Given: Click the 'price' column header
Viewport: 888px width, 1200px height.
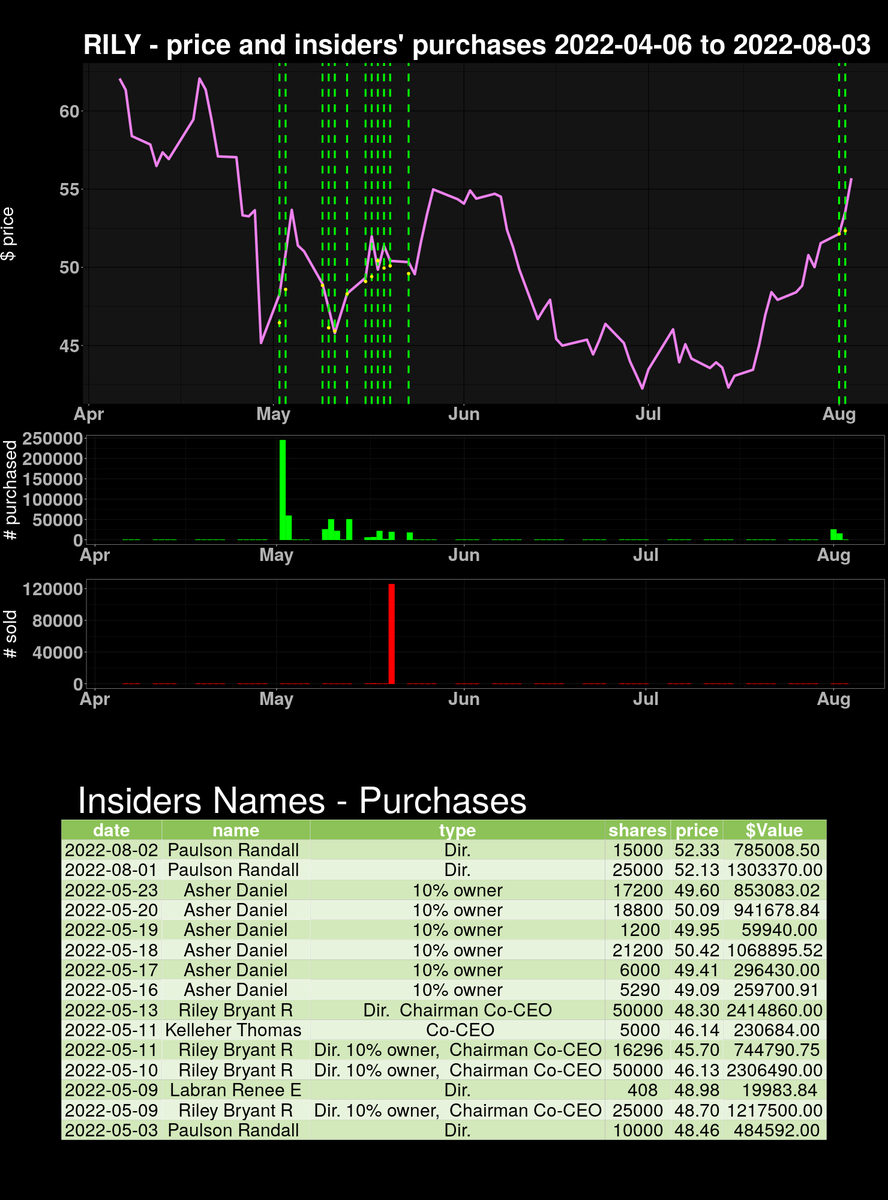Looking at the screenshot, I should pos(697,830).
